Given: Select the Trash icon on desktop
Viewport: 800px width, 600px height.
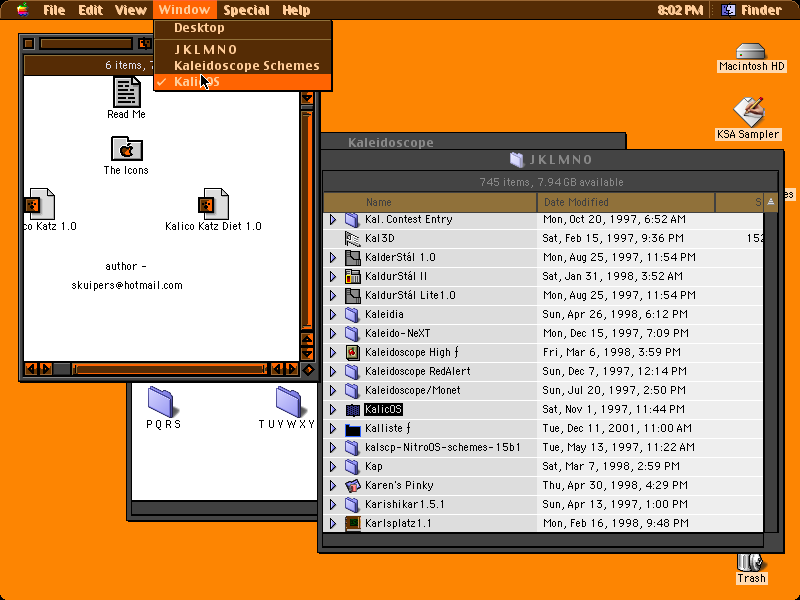Looking at the screenshot, I should [x=751, y=563].
